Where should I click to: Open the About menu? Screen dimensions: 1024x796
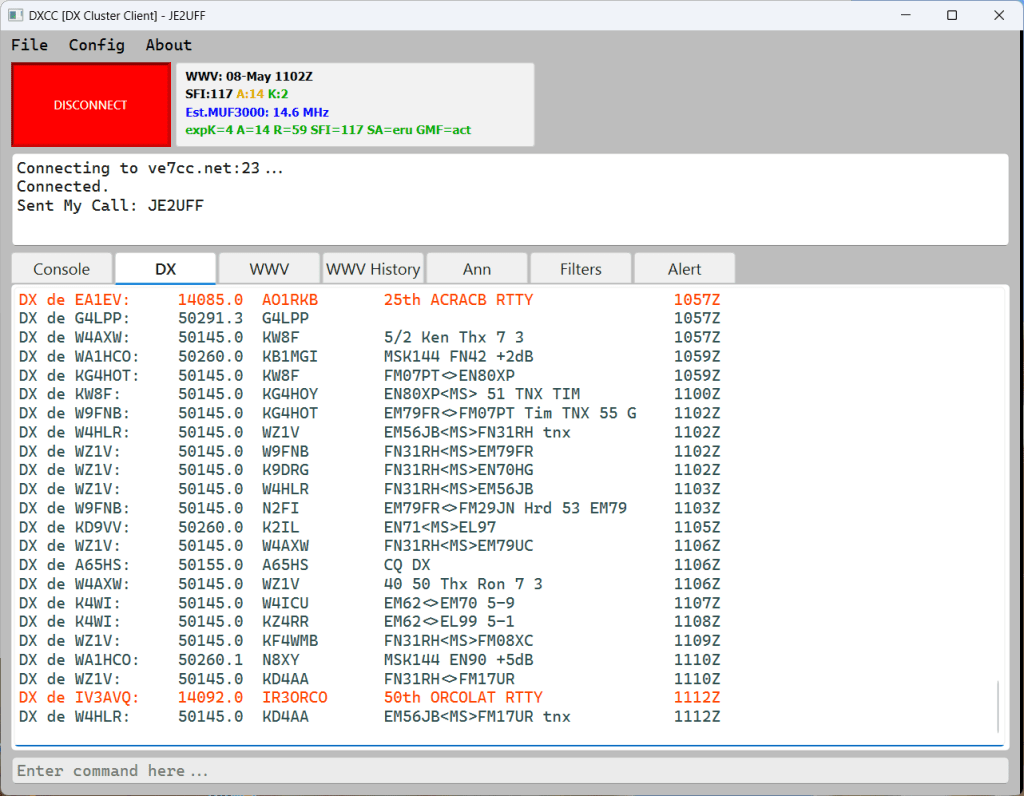pyautogui.click(x=168, y=45)
